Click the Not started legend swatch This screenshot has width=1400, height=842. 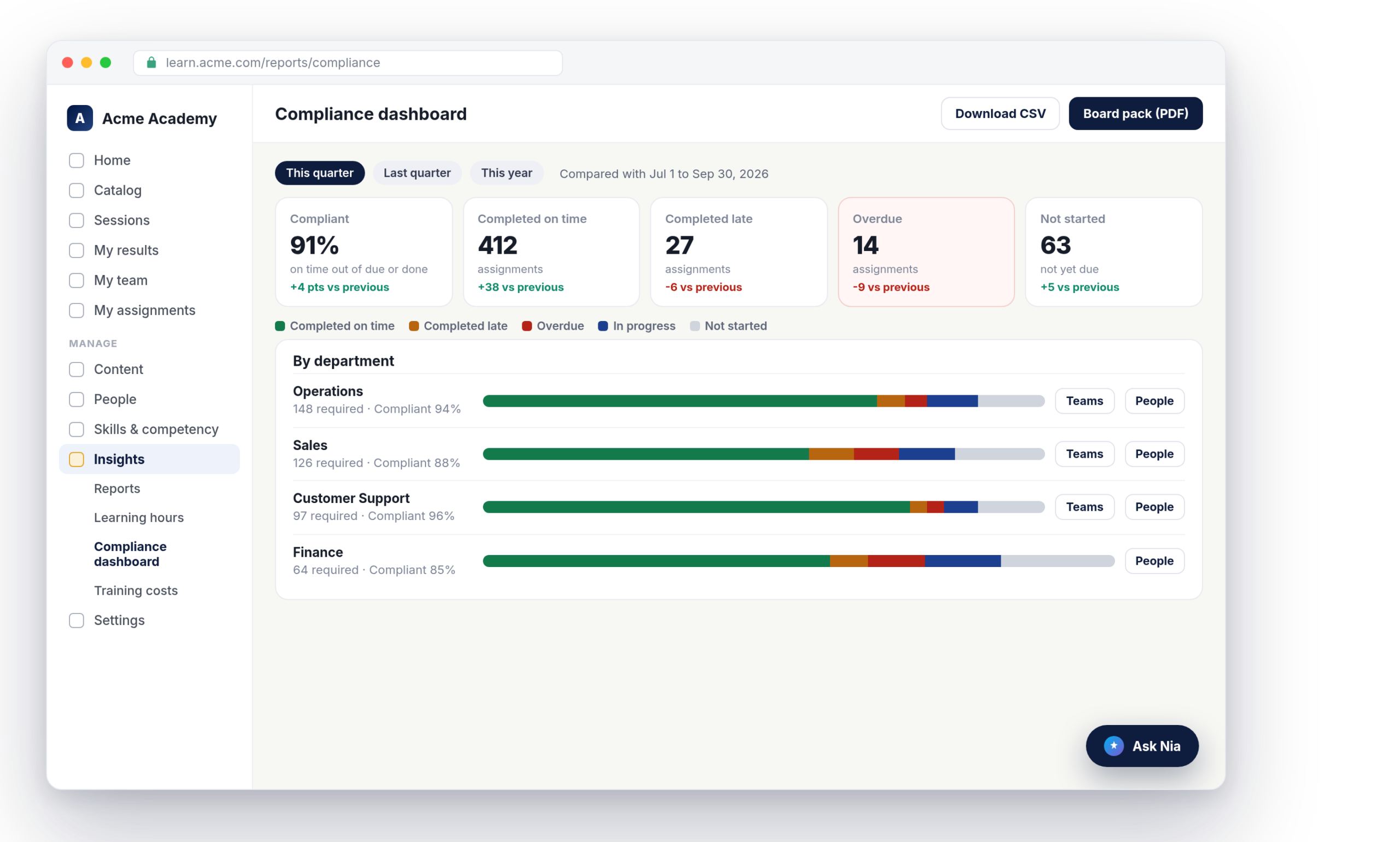tap(695, 326)
